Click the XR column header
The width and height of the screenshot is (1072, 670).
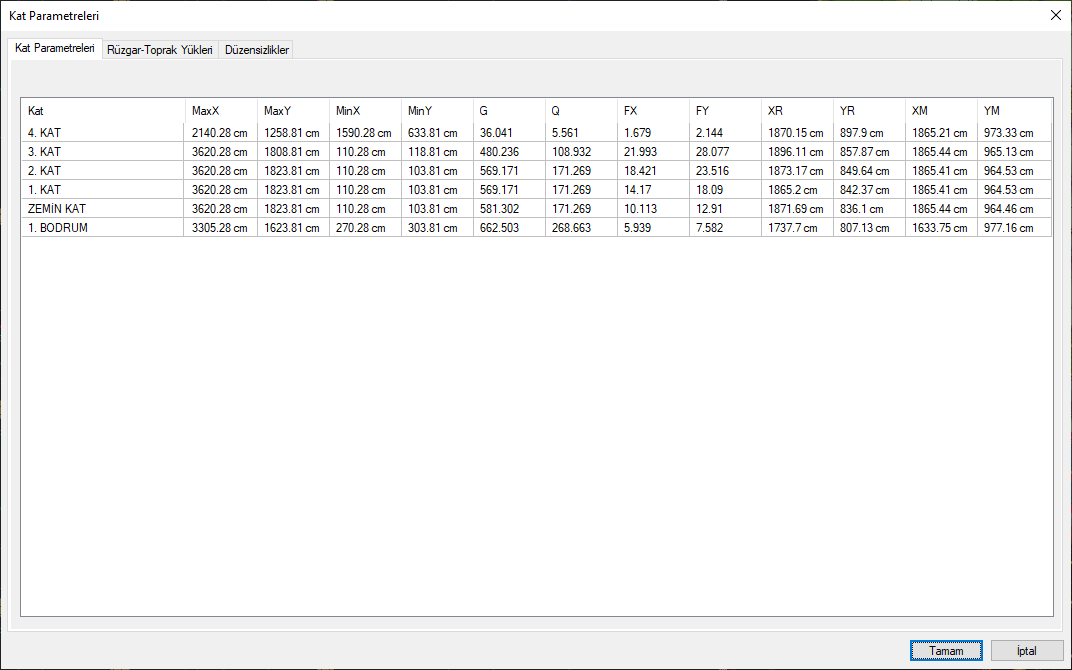[775, 111]
